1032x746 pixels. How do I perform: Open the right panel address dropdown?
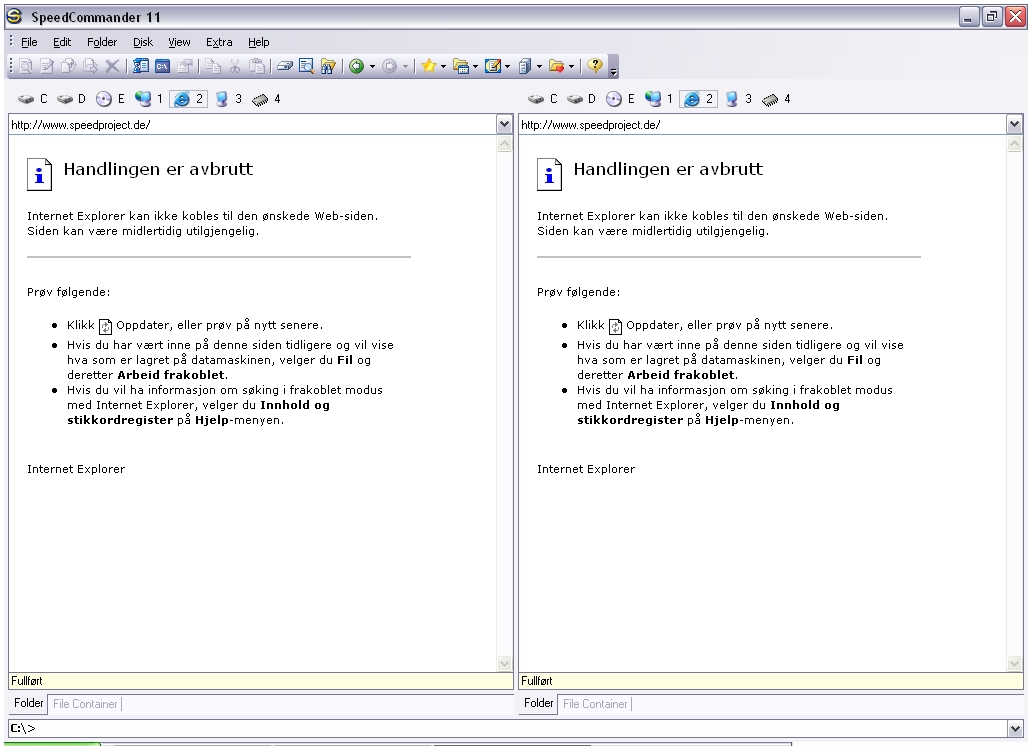tap(1014, 124)
